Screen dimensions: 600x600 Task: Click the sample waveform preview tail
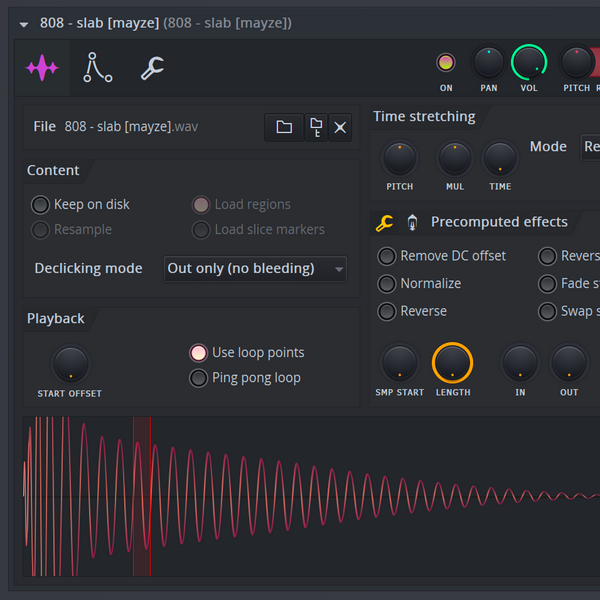point(566,496)
